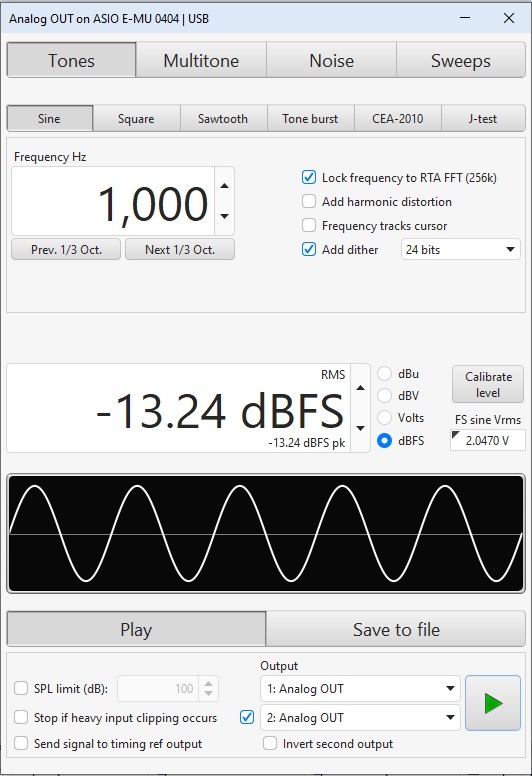Select the dBV units radio button
The height and width of the screenshot is (776, 532).
pos(385,395)
